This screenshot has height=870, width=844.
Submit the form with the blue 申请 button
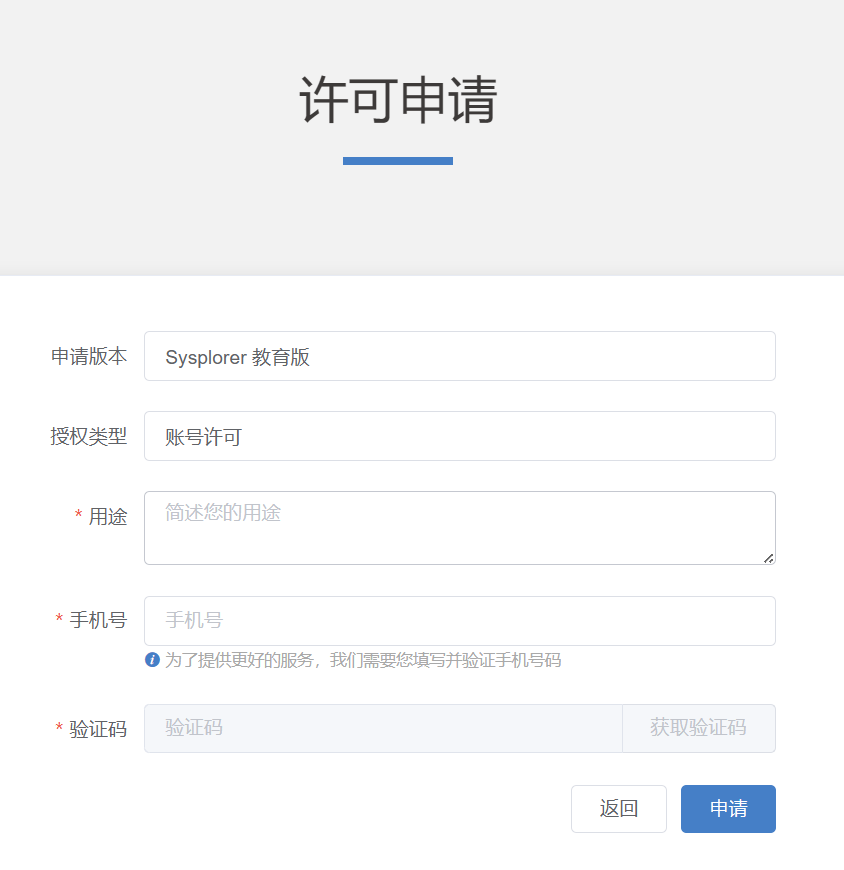[728, 809]
